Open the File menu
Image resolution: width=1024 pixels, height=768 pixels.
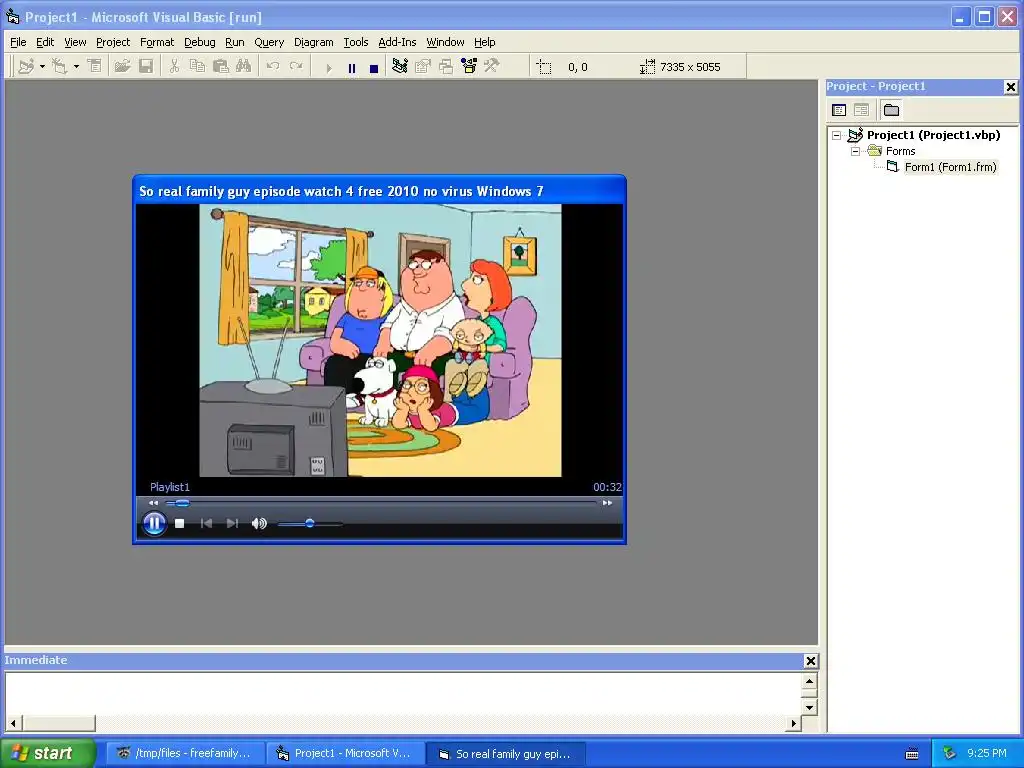tap(18, 42)
